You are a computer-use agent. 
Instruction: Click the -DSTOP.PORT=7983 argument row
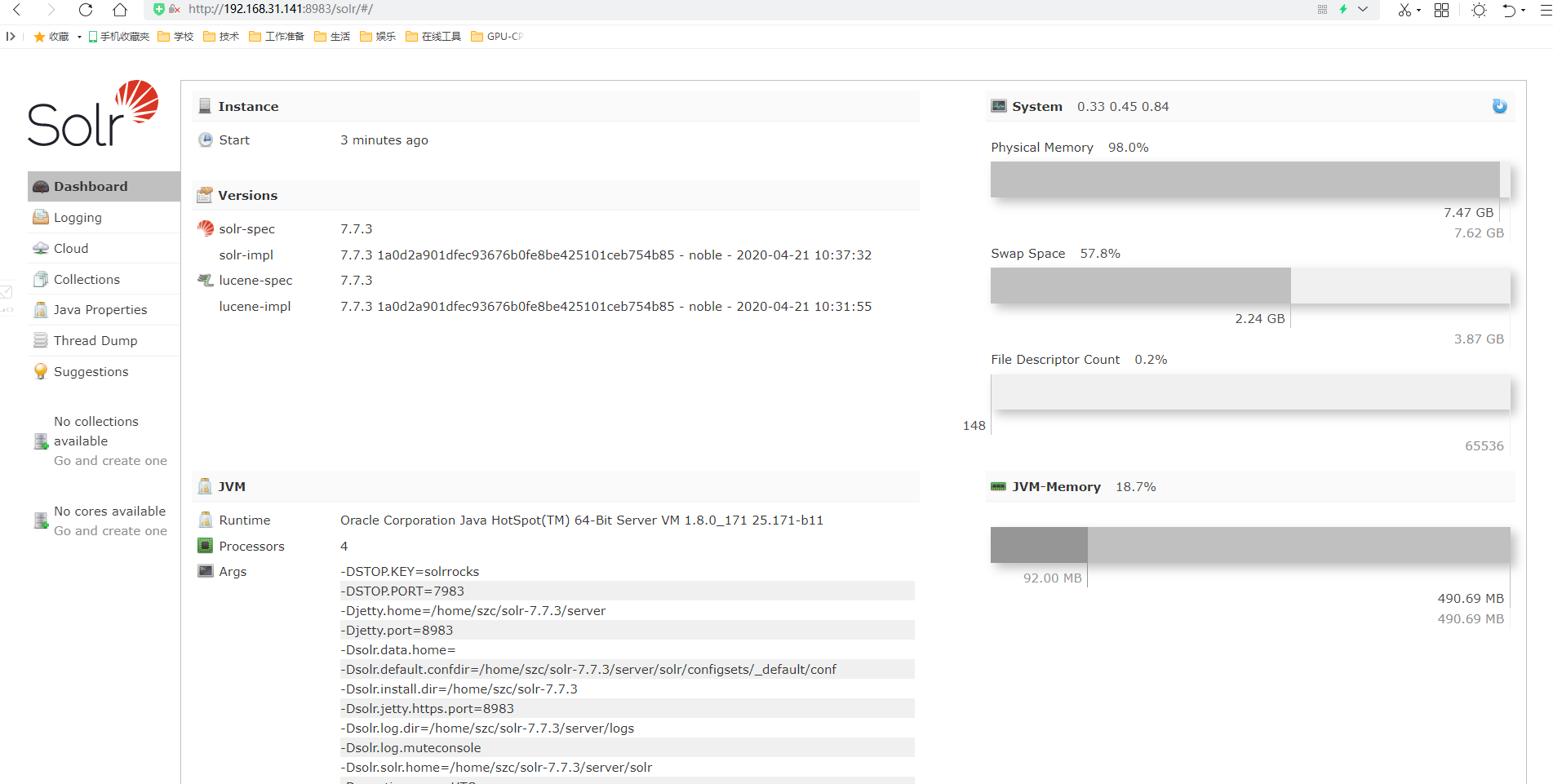click(x=627, y=591)
